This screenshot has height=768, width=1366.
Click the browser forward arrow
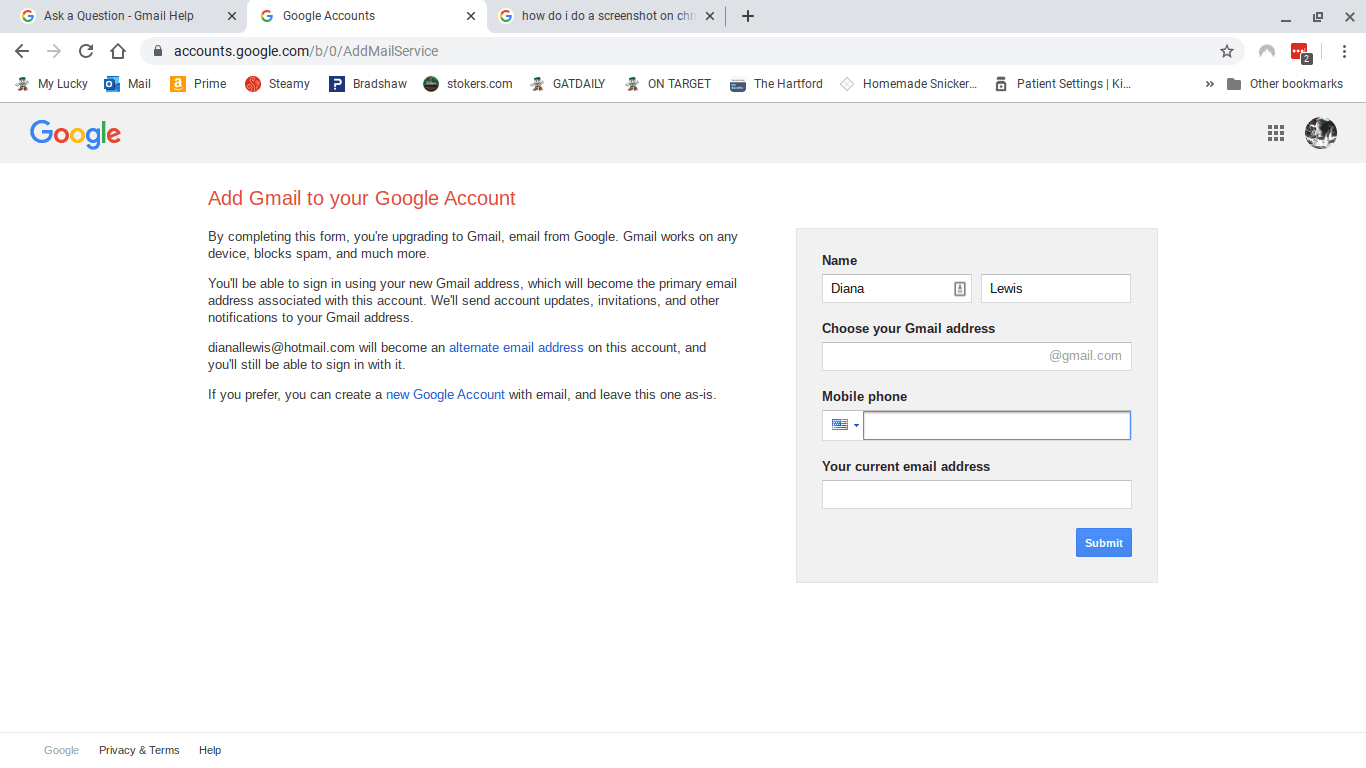pos(54,51)
